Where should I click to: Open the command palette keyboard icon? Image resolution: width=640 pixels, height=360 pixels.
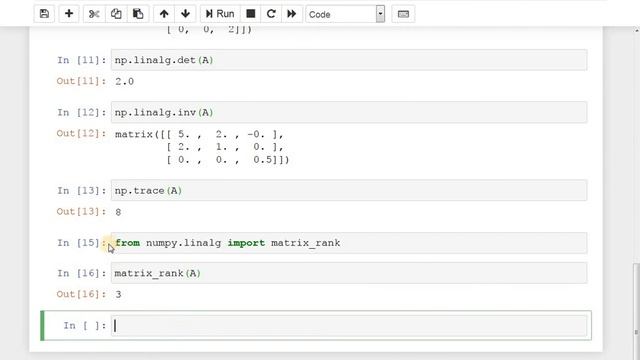point(403,14)
